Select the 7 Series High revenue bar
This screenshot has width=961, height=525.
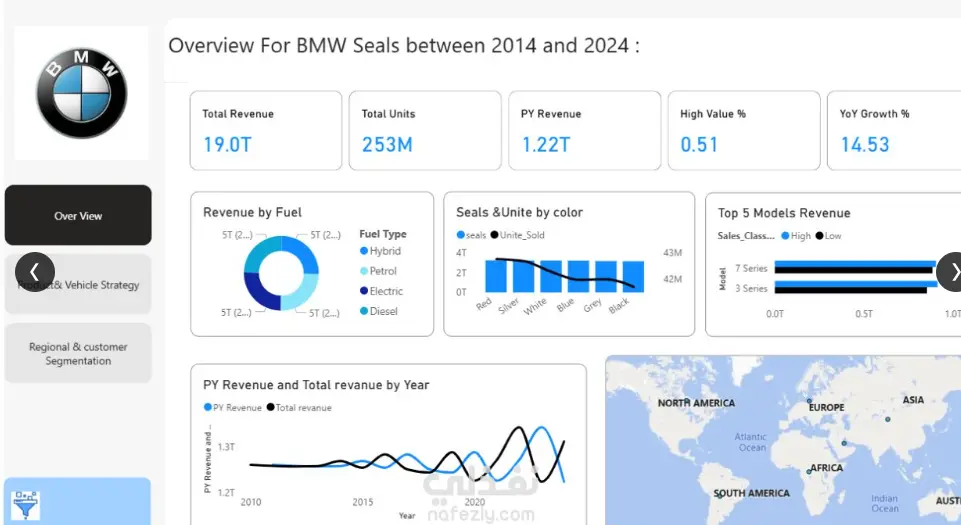tap(855, 264)
